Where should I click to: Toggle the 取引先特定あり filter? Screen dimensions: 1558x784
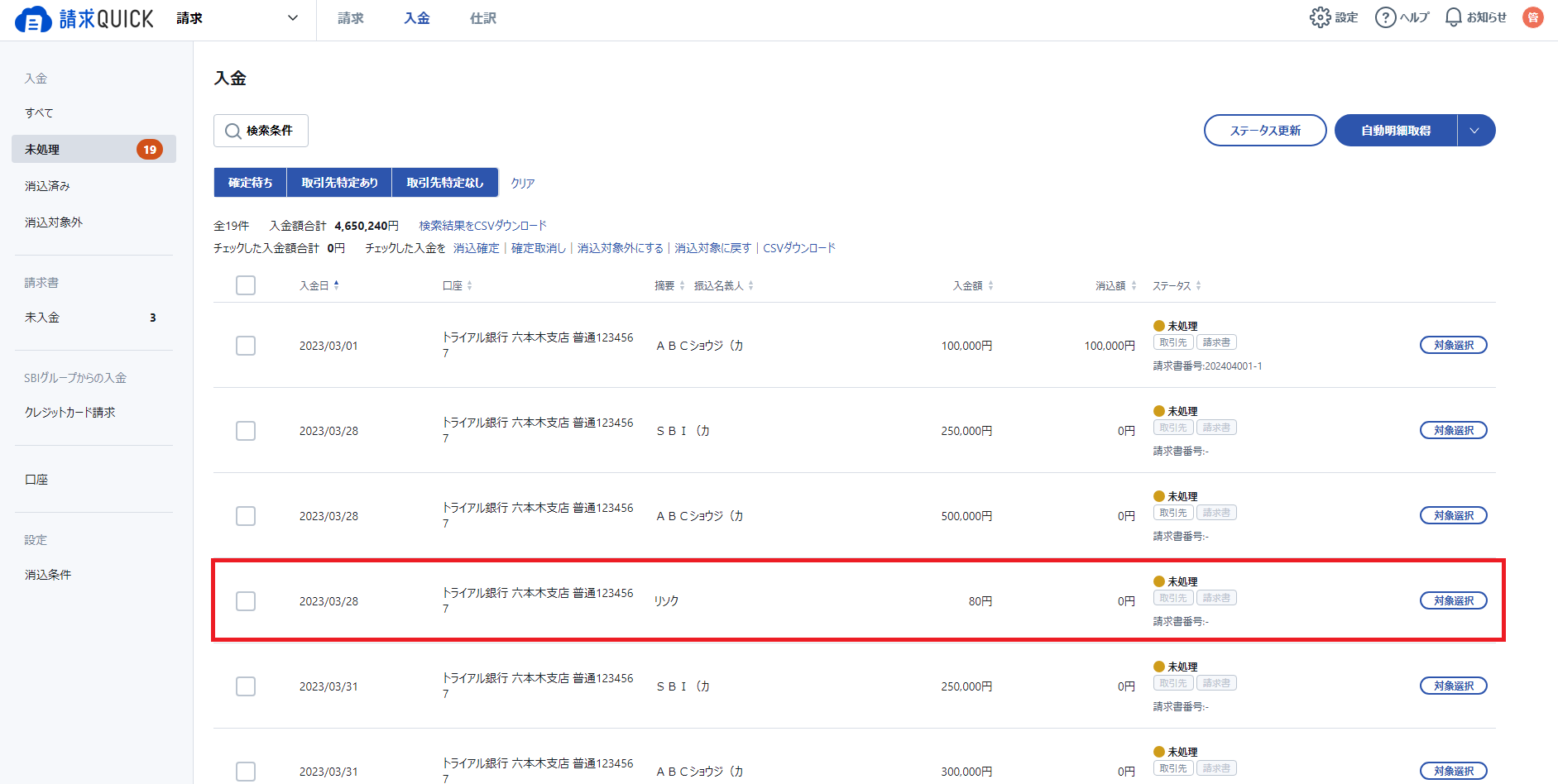[339, 183]
